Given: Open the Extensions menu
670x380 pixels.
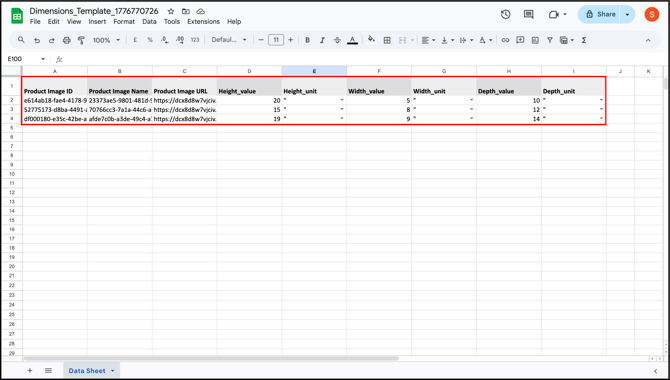Looking at the screenshot, I should coord(203,21).
